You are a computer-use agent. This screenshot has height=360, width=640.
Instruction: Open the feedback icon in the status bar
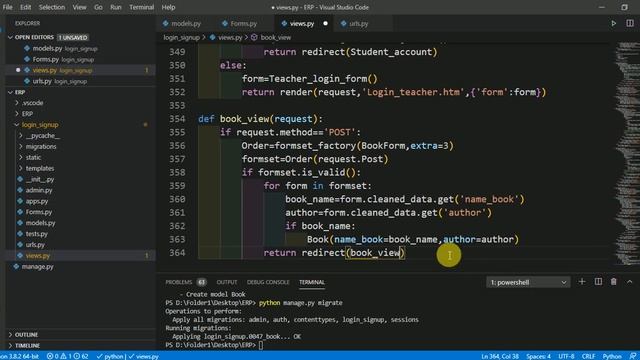(x=632, y=356)
